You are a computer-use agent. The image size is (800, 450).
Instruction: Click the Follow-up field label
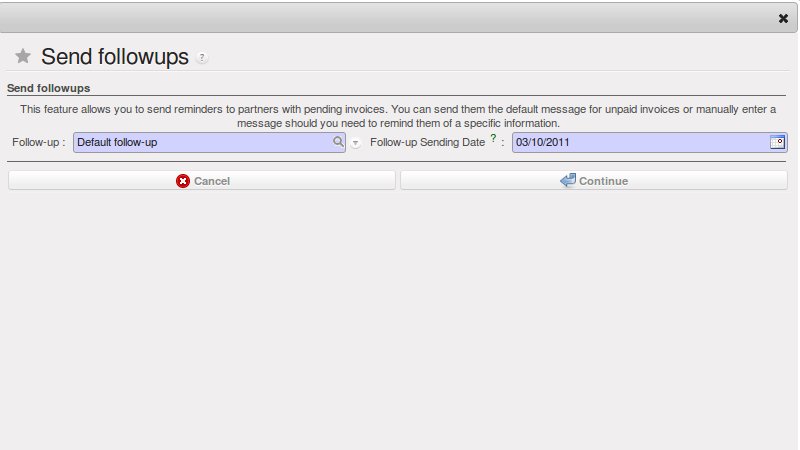39,143
